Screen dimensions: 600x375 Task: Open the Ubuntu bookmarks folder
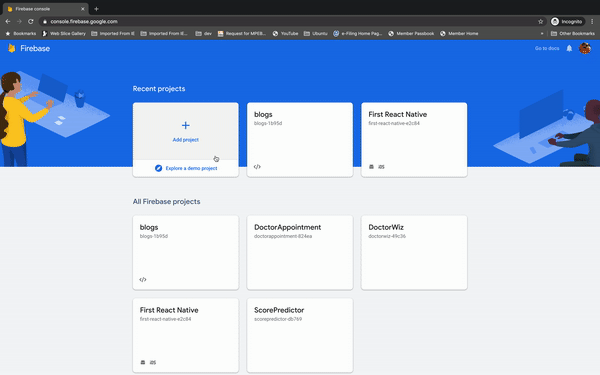[x=316, y=34]
